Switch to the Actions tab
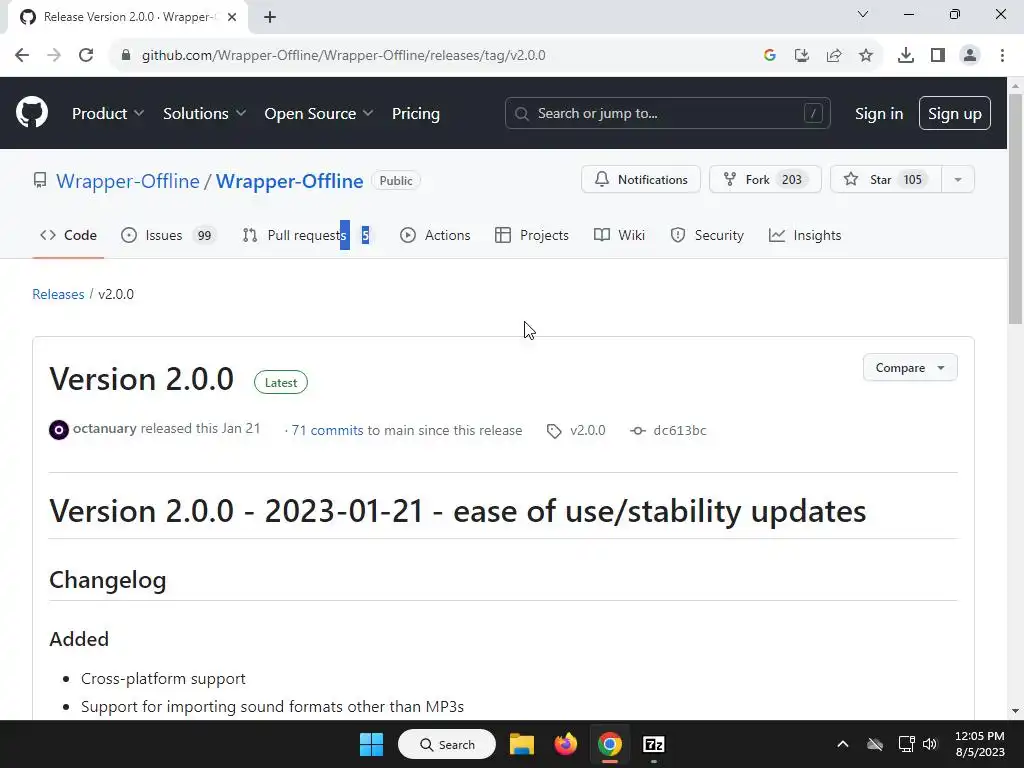 click(x=435, y=235)
